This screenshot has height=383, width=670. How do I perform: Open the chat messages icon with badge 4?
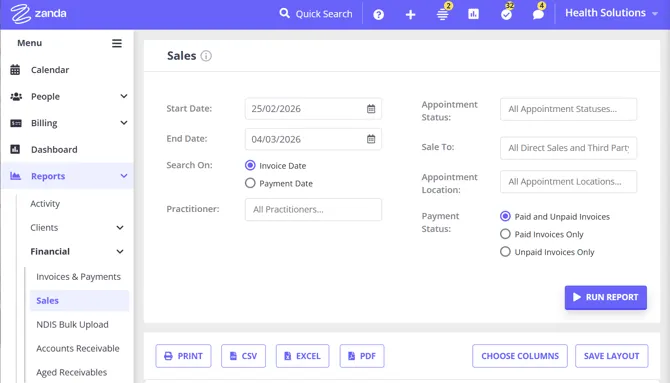(x=538, y=15)
